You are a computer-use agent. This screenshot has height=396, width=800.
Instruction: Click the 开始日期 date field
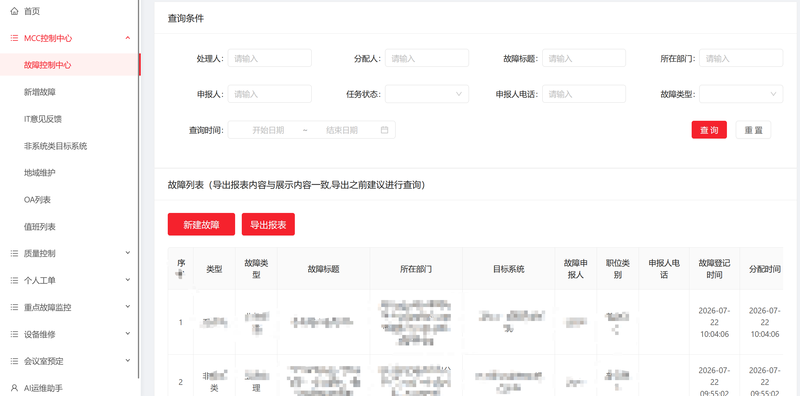268,130
